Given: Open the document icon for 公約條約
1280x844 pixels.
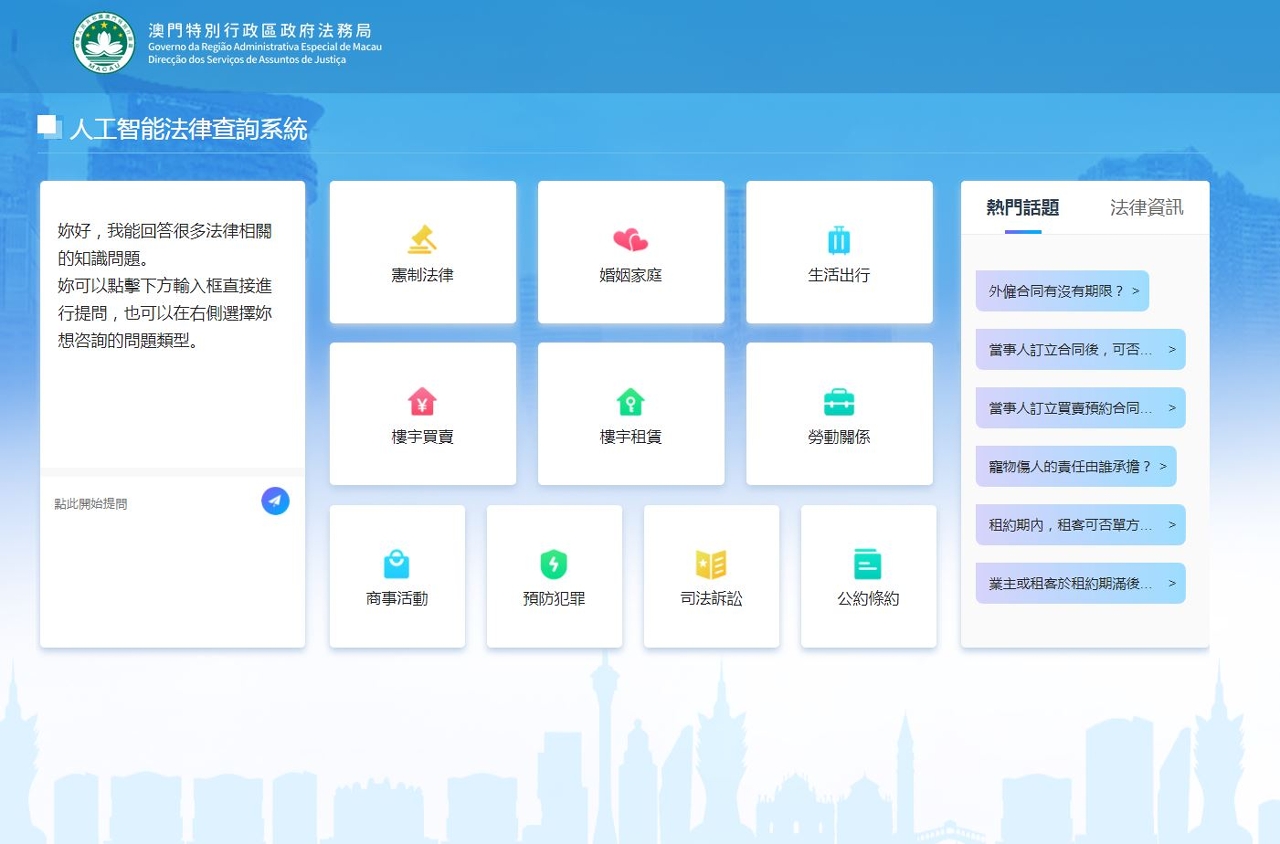Looking at the screenshot, I should pyautogui.click(x=868, y=564).
